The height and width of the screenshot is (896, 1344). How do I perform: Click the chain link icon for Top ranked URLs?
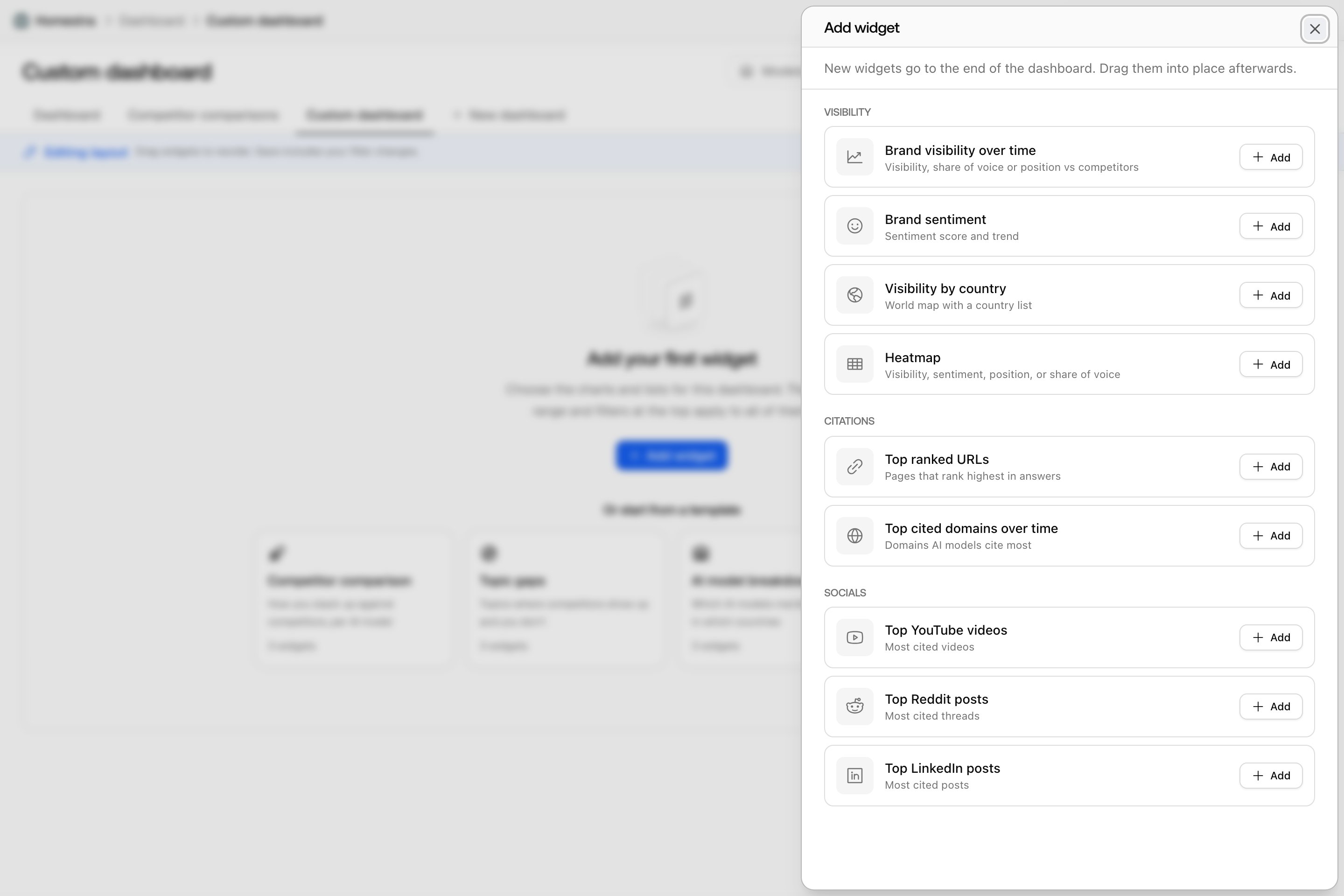(854, 467)
